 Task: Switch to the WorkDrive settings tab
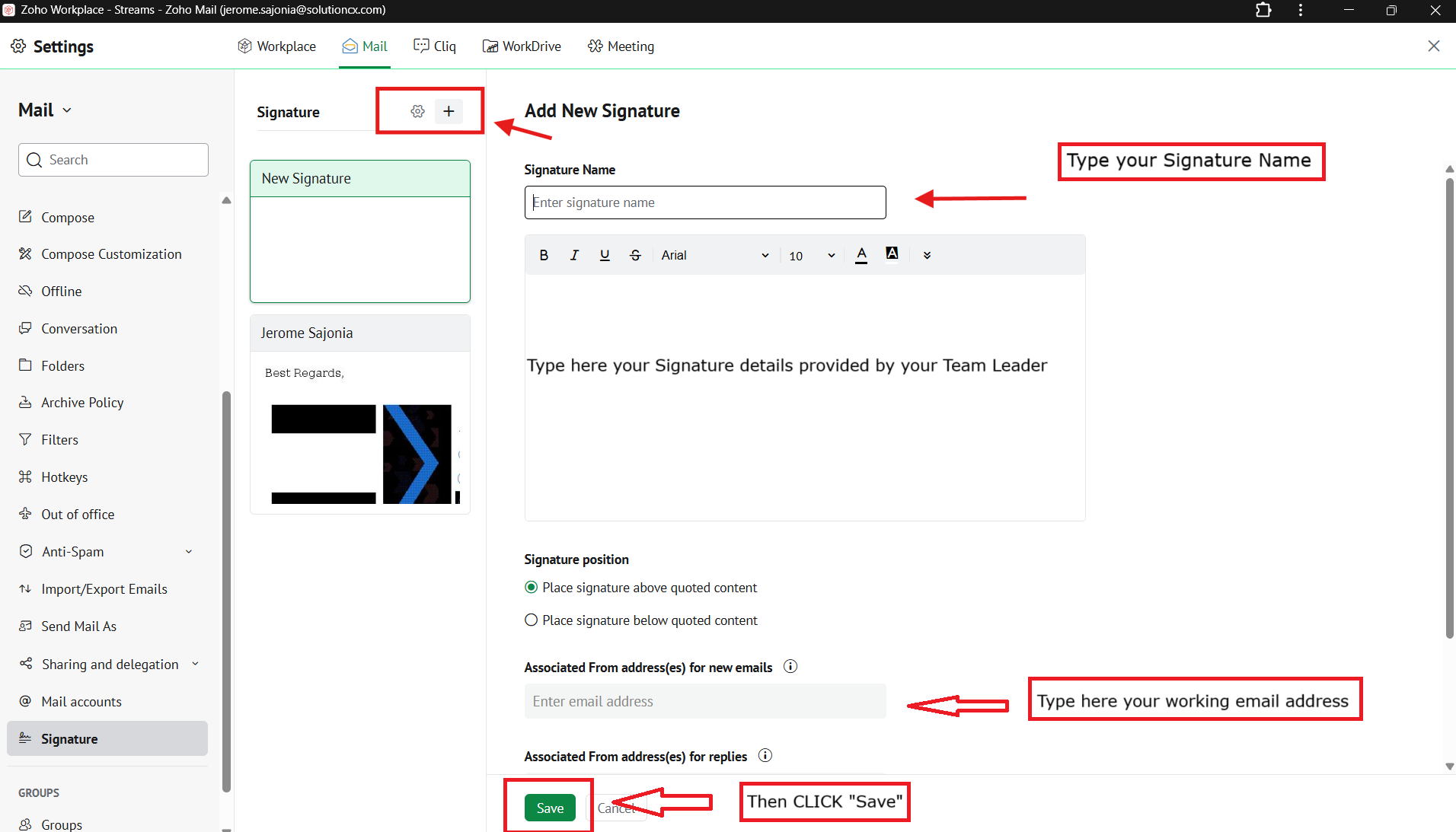click(522, 46)
